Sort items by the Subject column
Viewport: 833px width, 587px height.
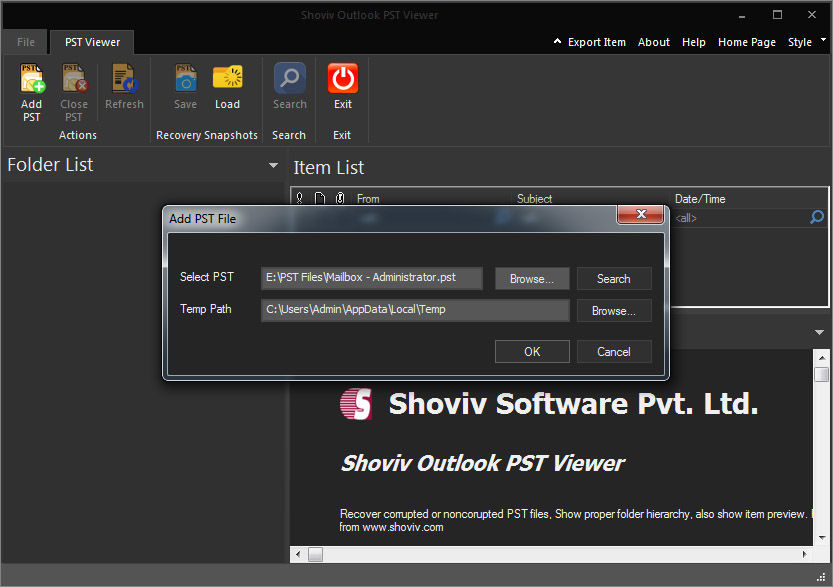coord(534,199)
